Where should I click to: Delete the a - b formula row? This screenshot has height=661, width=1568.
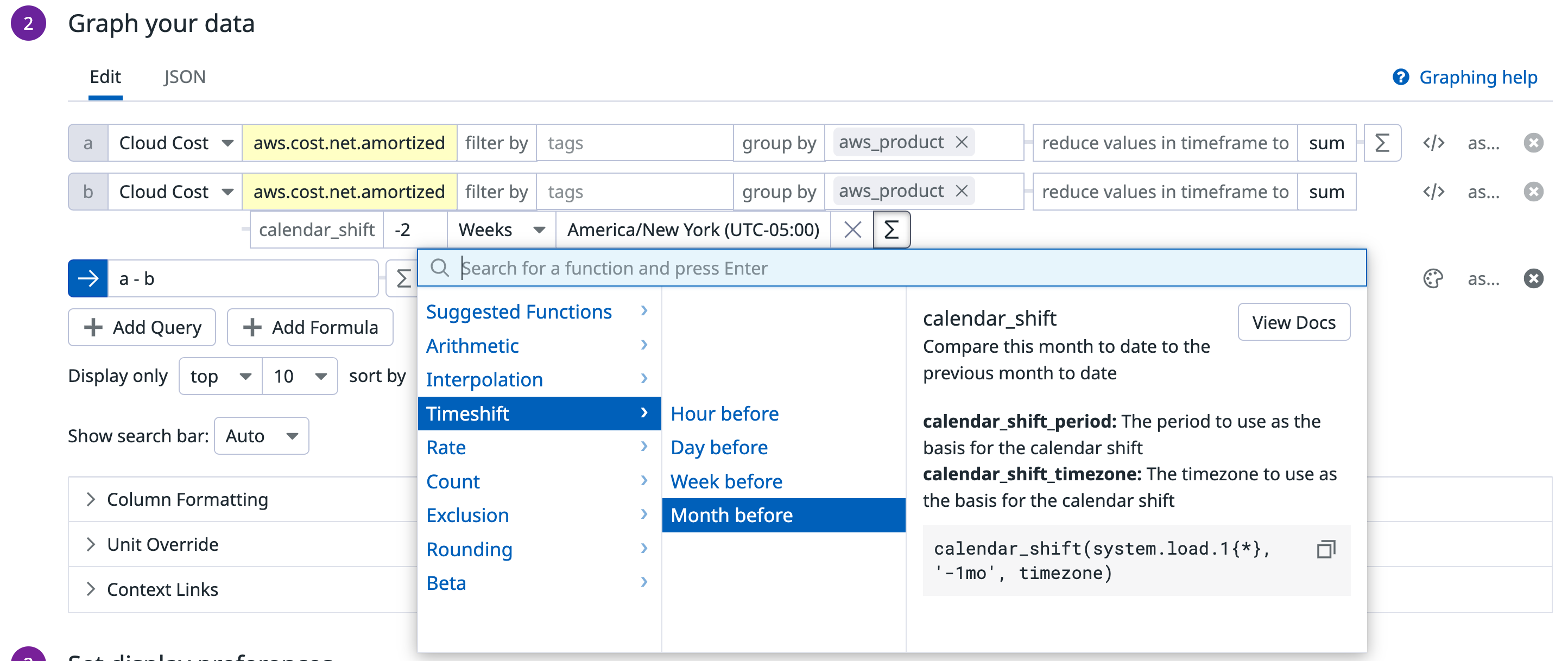1533,279
